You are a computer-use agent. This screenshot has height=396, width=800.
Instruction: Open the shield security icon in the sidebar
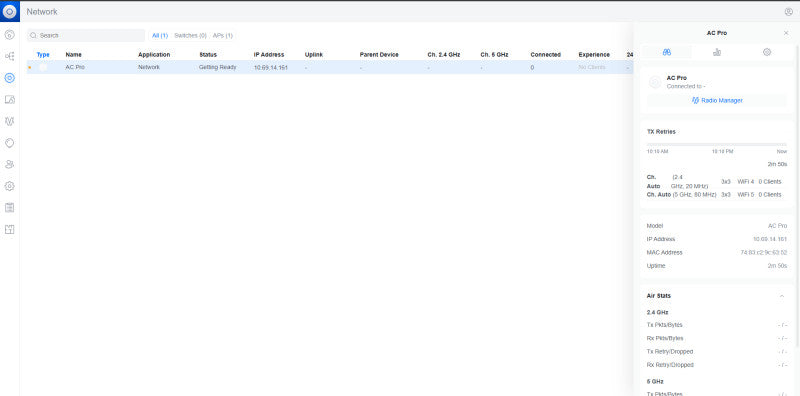coord(9,143)
